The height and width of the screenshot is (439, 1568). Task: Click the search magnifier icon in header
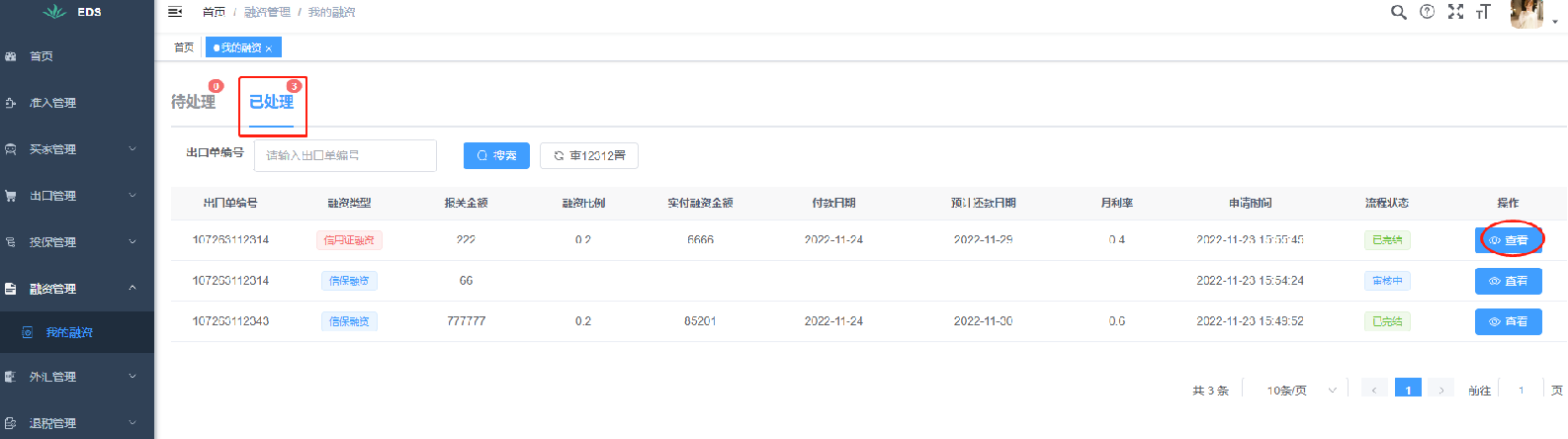[x=1398, y=12]
